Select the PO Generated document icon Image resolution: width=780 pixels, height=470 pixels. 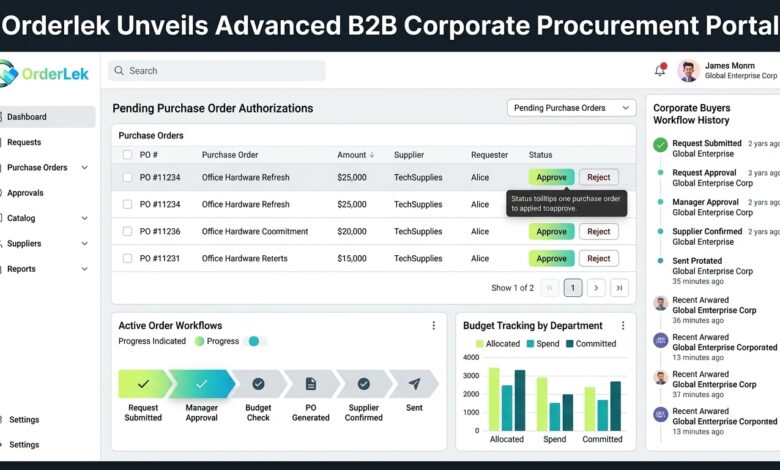click(x=311, y=383)
